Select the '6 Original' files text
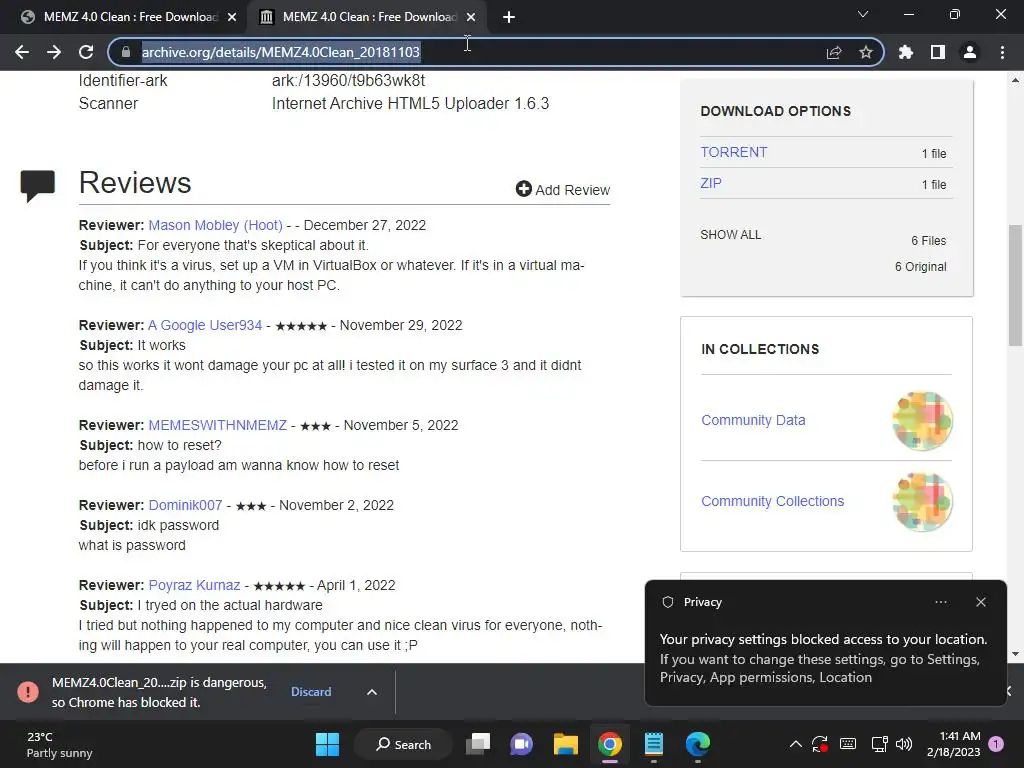 click(x=920, y=266)
